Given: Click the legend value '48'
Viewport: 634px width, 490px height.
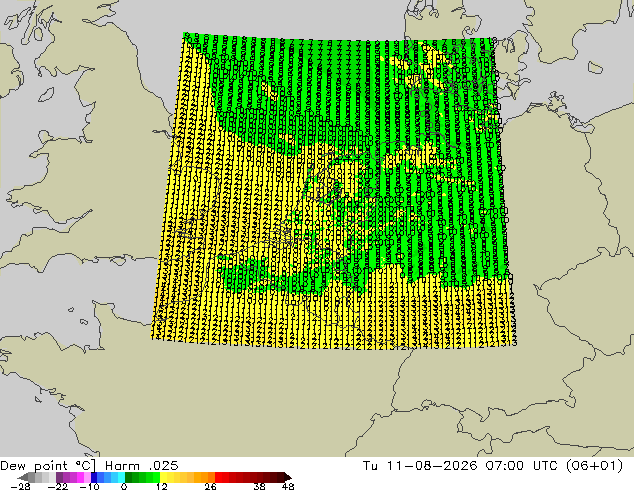Looking at the screenshot, I should point(288,486).
